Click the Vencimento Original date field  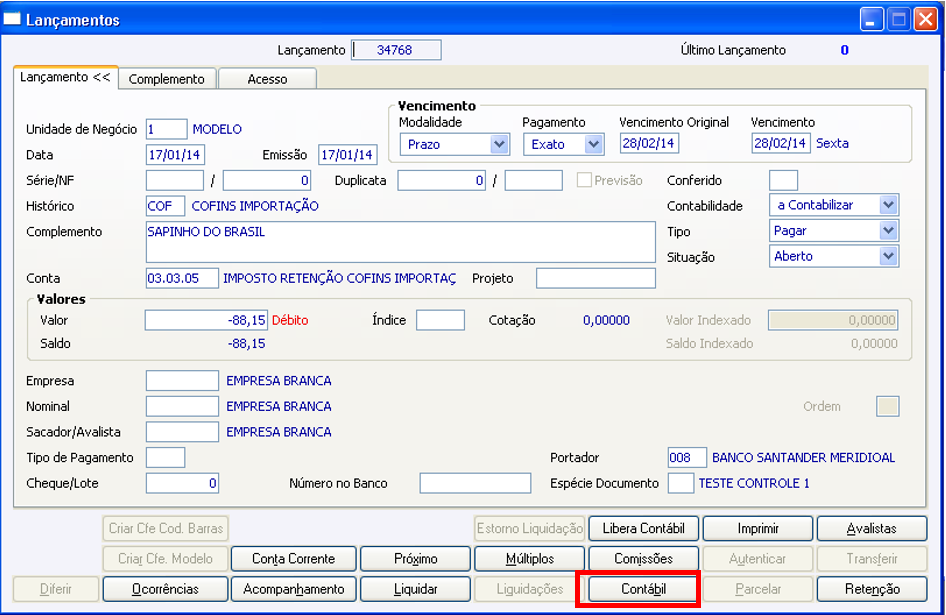click(650, 144)
